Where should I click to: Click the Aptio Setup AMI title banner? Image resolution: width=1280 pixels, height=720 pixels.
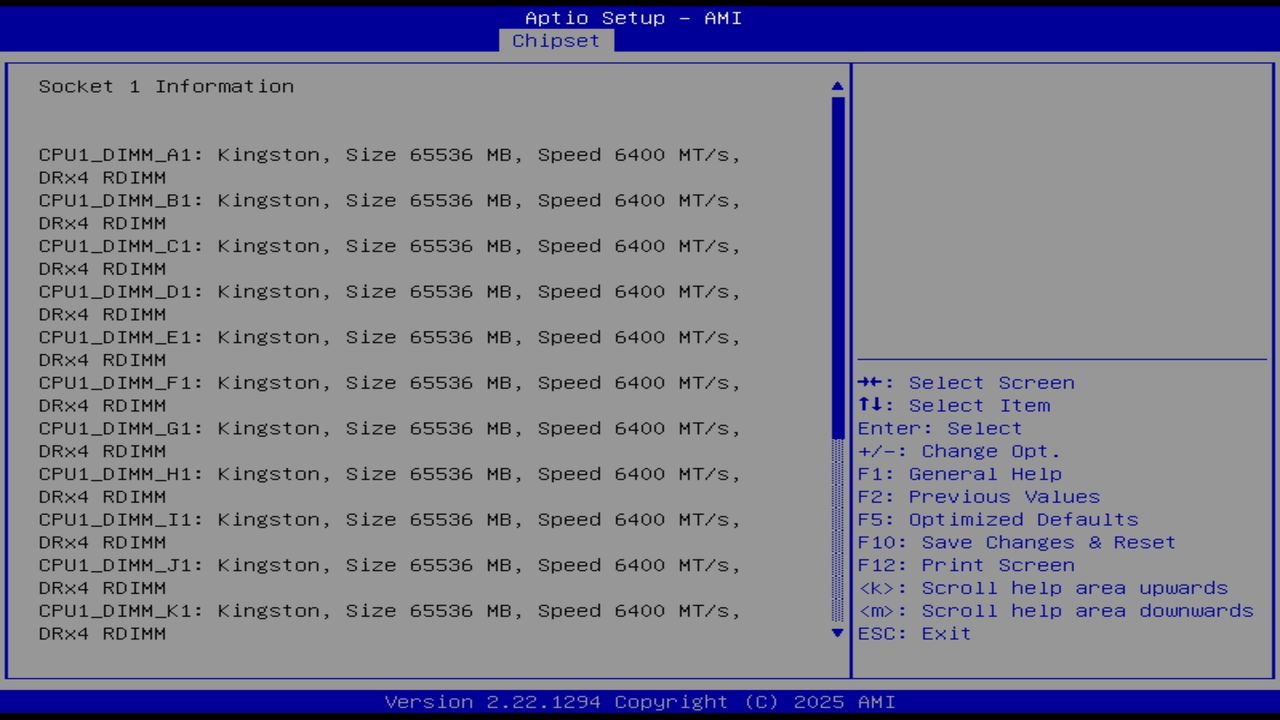tap(633, 17)
